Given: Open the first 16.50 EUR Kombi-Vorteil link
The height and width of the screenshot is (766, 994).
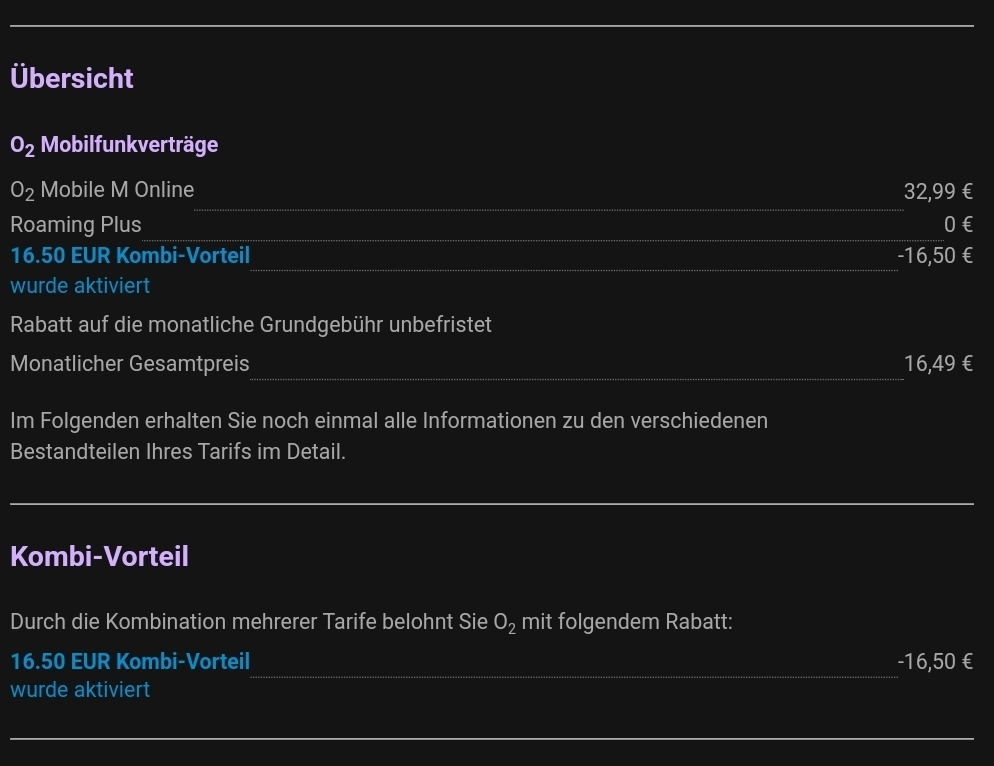Looking at the screenshot, I should coord(130,256).
